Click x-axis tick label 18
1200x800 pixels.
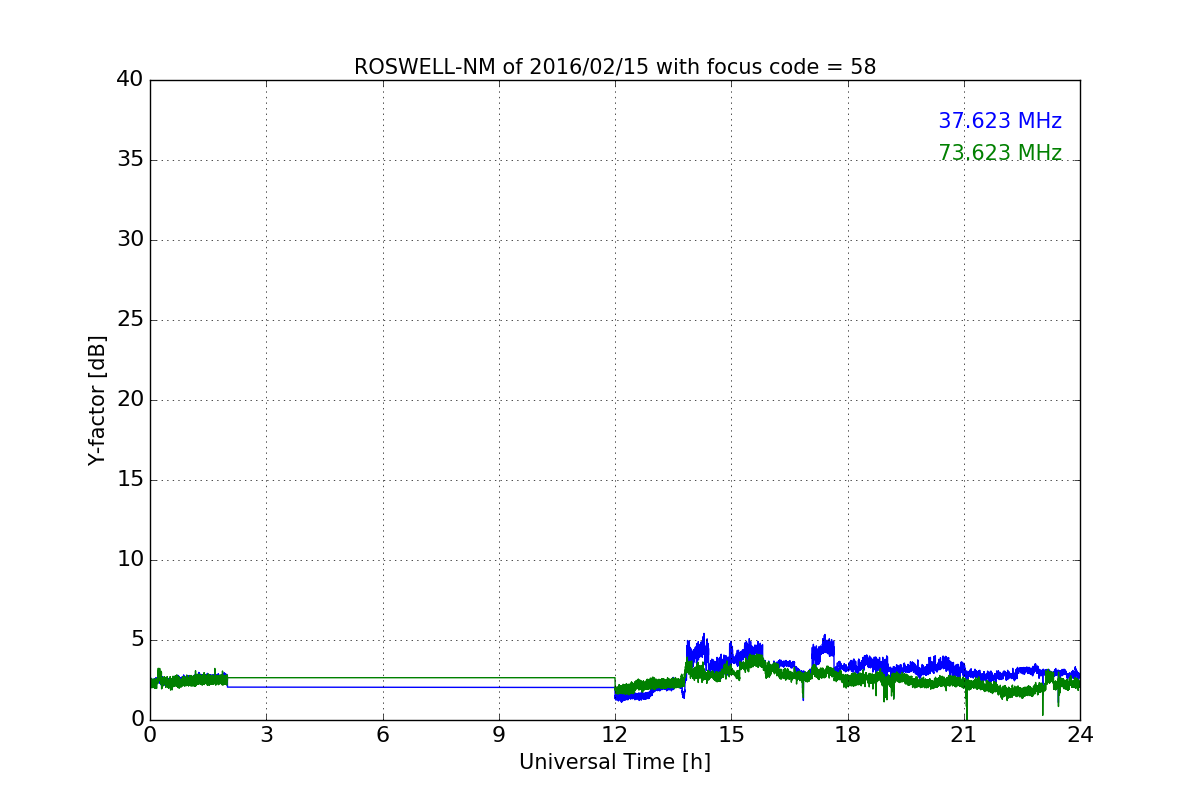click(x=848, y=734)
